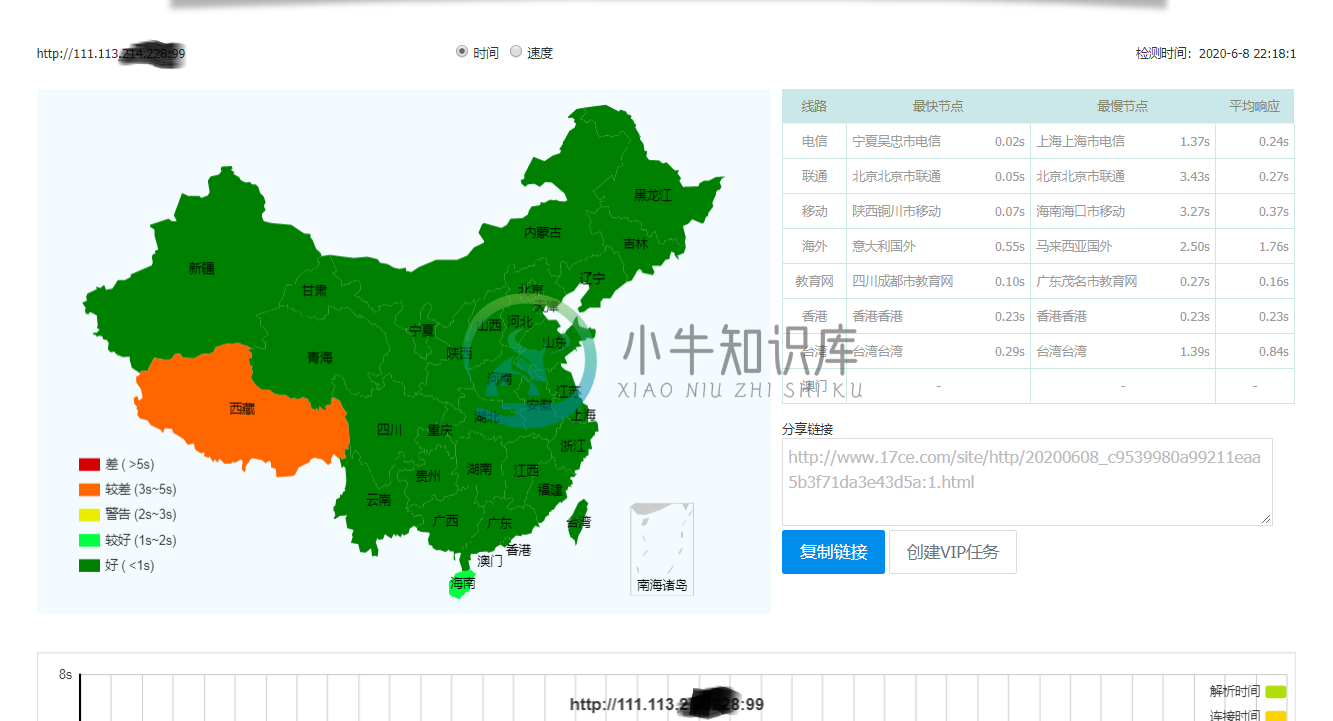Click 湖南 region on the map

[479, 469]
